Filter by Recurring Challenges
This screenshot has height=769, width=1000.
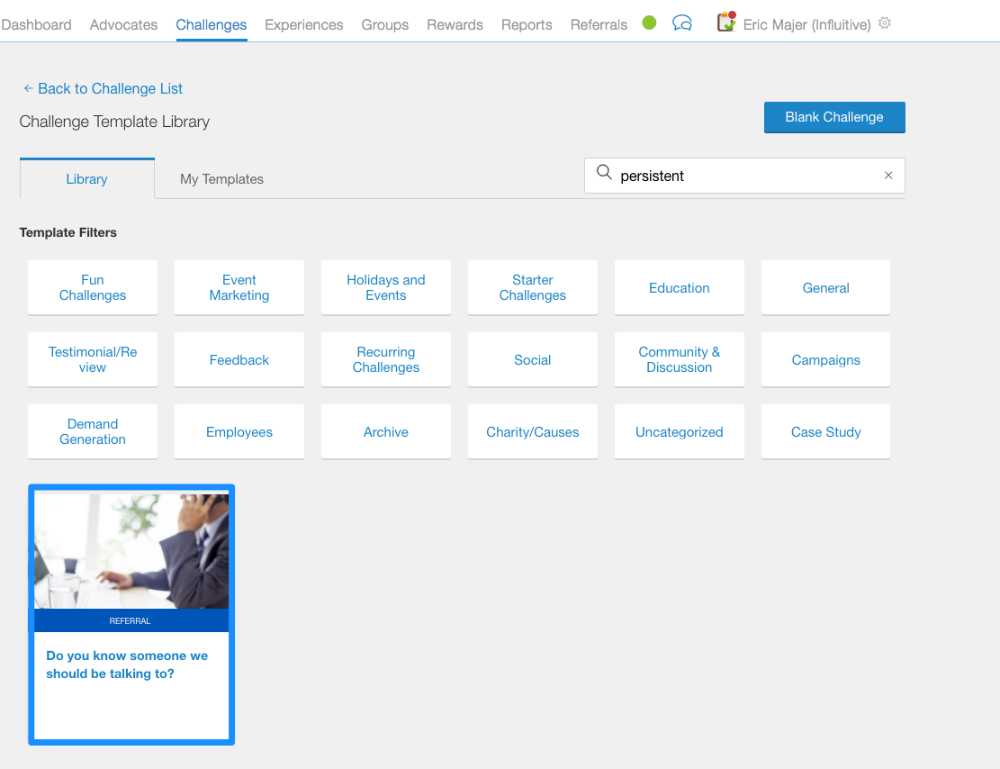386,360
